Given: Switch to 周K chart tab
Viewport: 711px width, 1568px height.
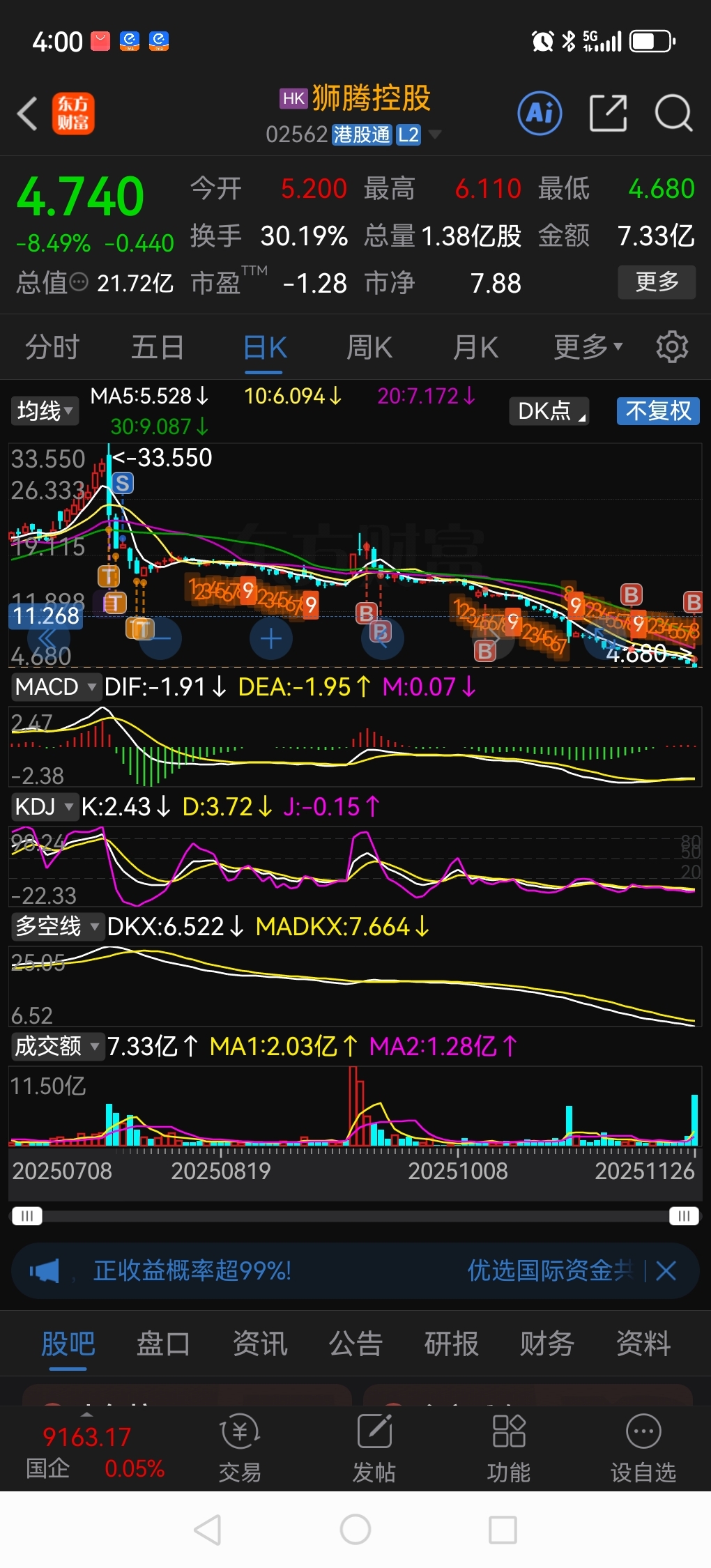Looking at the screenshot, I should pos(369,346).
